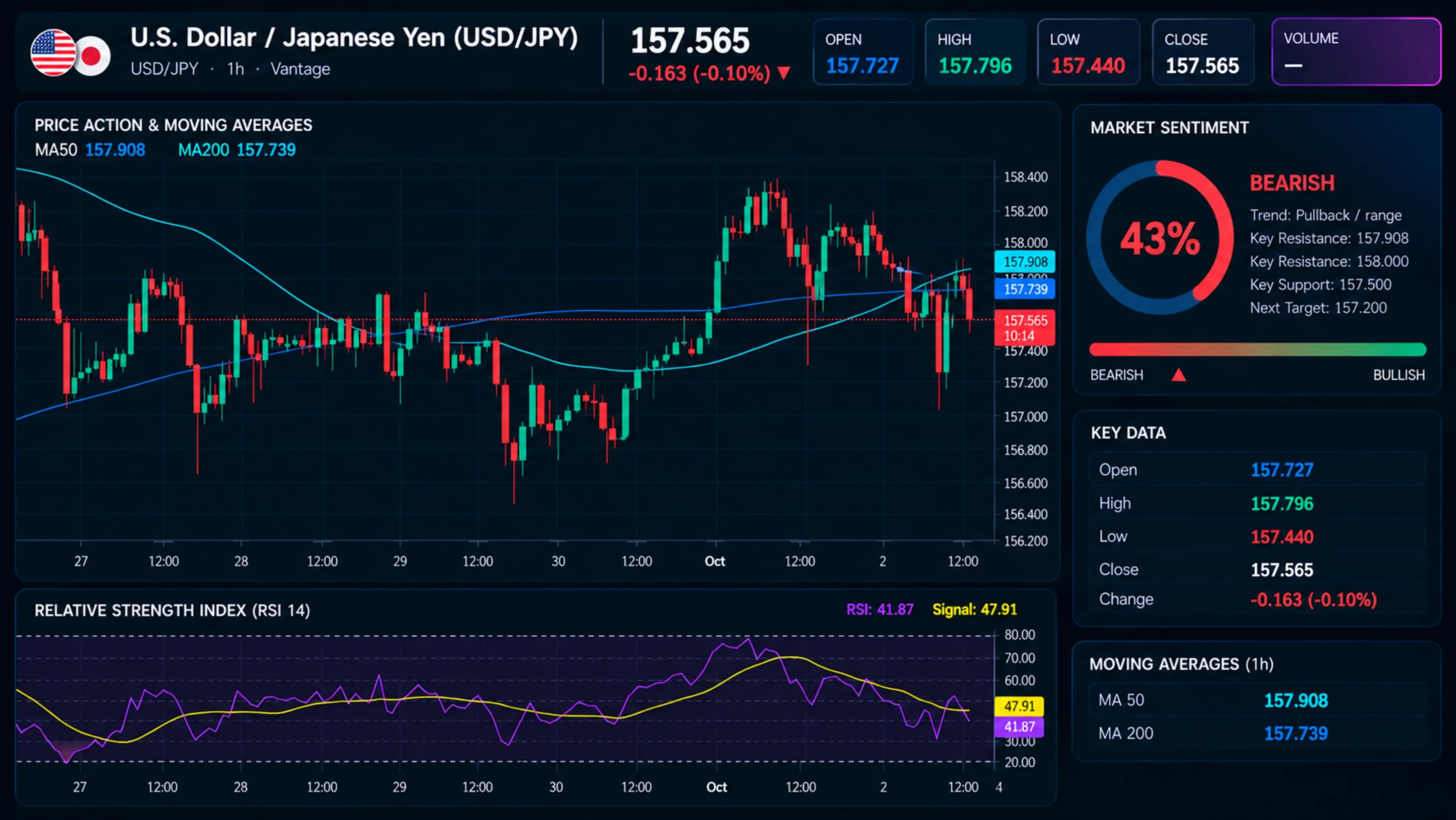Click the BULLISH label under sentiment bar
Screen dimensions: 1456x820
(x=1399, y=375)
